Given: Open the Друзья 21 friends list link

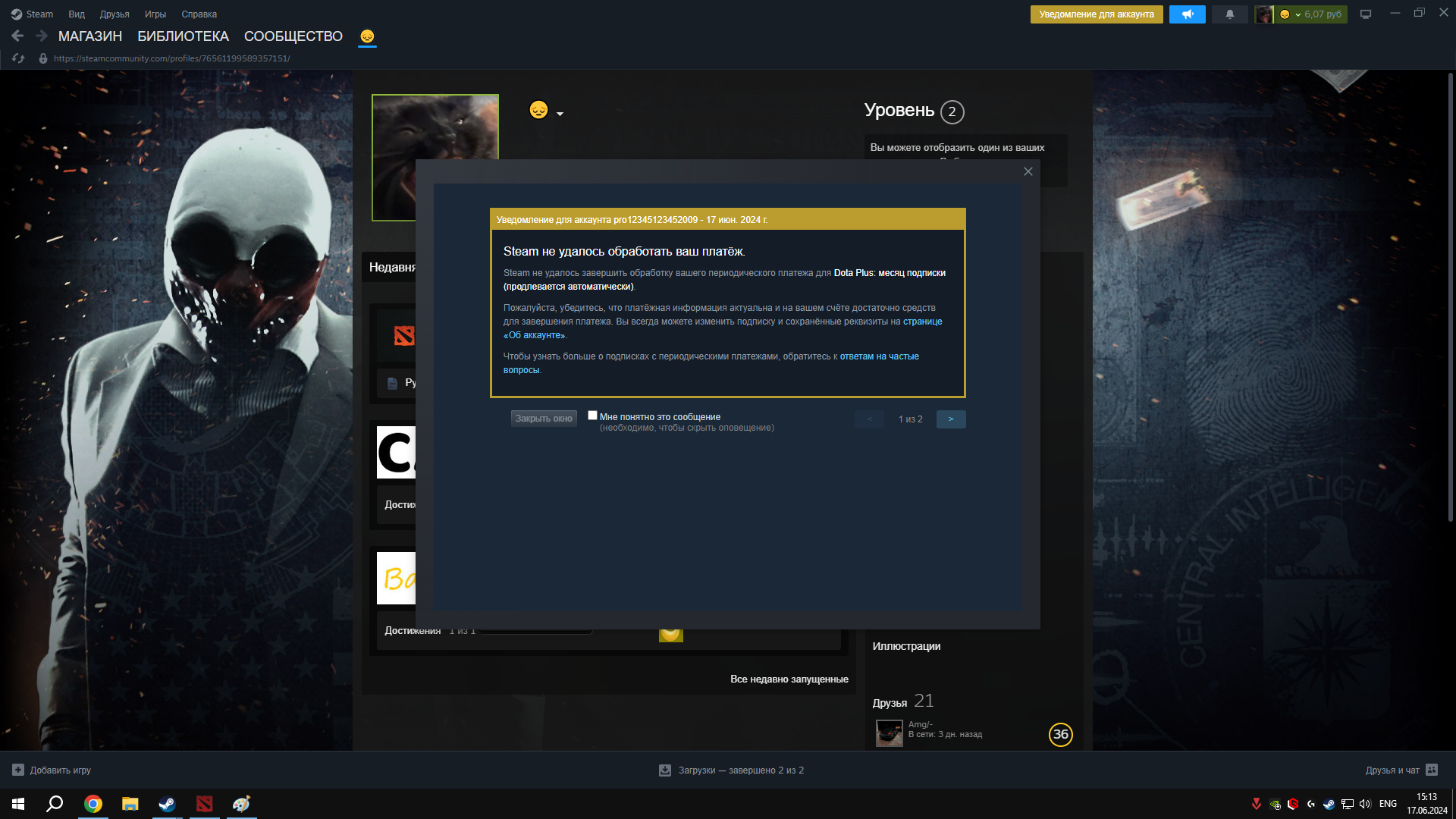Looking at the screenshot, I should coord(903,701).
